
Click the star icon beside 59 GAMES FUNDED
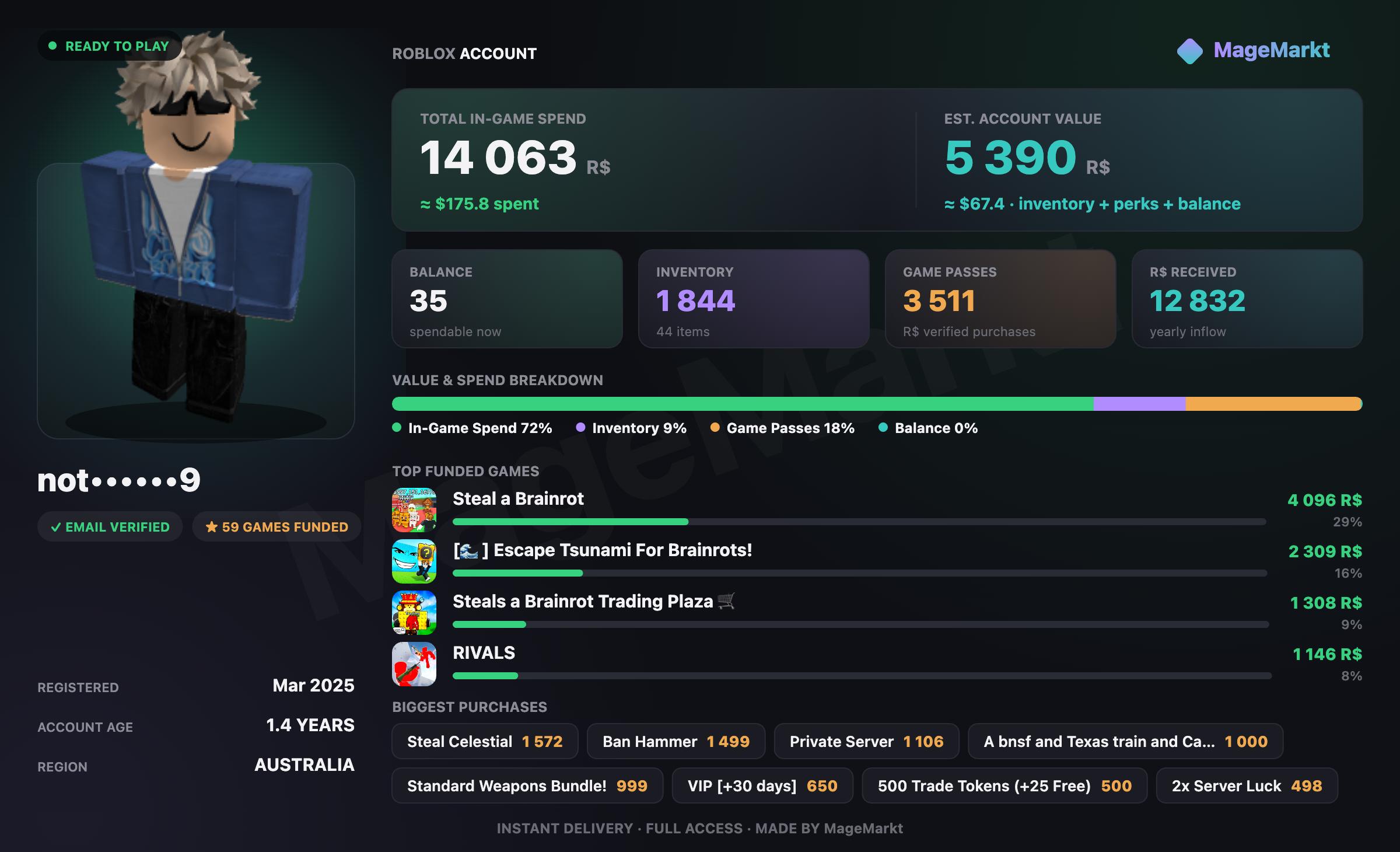(212, 527)
